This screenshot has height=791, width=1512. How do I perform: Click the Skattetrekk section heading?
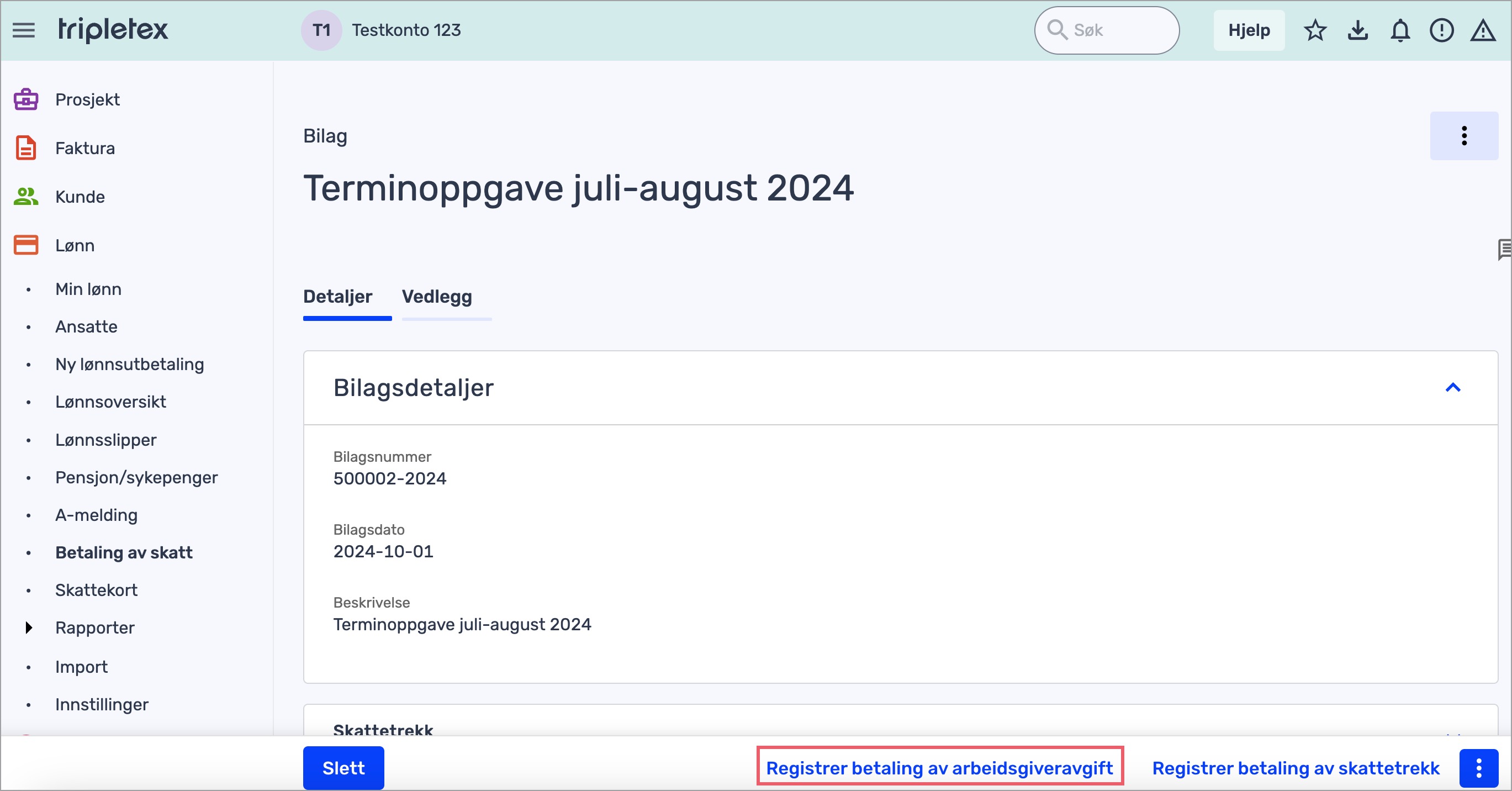pyautogui.click(x=383, y=729)
